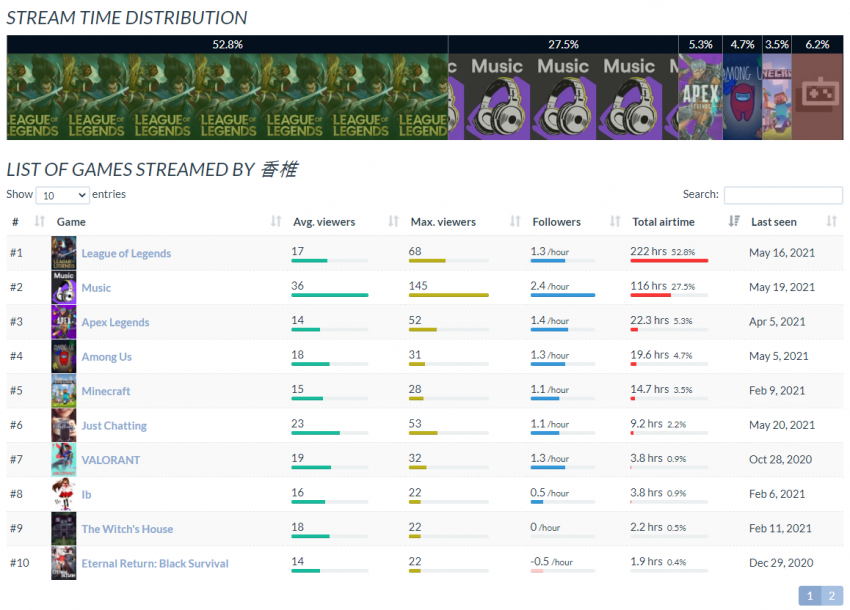The width and height of the screenshot is (850, 610).
Task: Click Music 27.5% distribution segment
Action: click(x=563, y=88)
